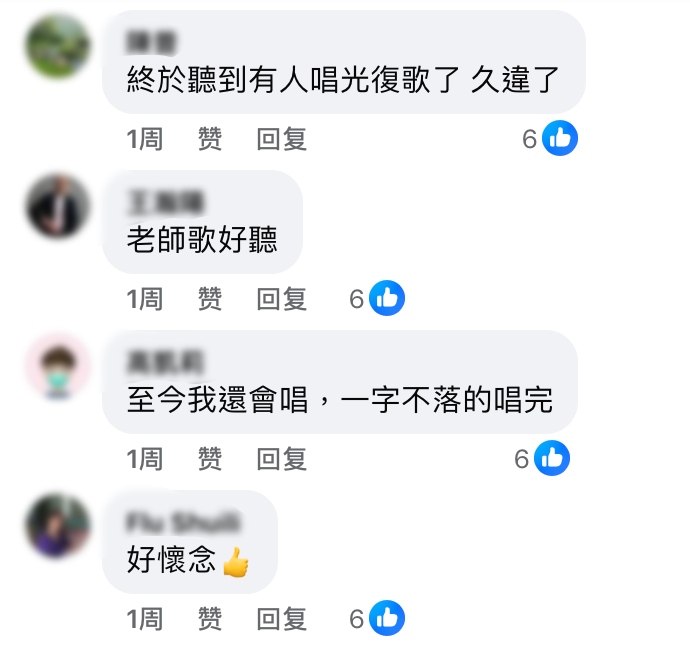Open 1周 timestamp of 老師歌好聽 comment
The image size is (690, 646).
coord(145,299)
